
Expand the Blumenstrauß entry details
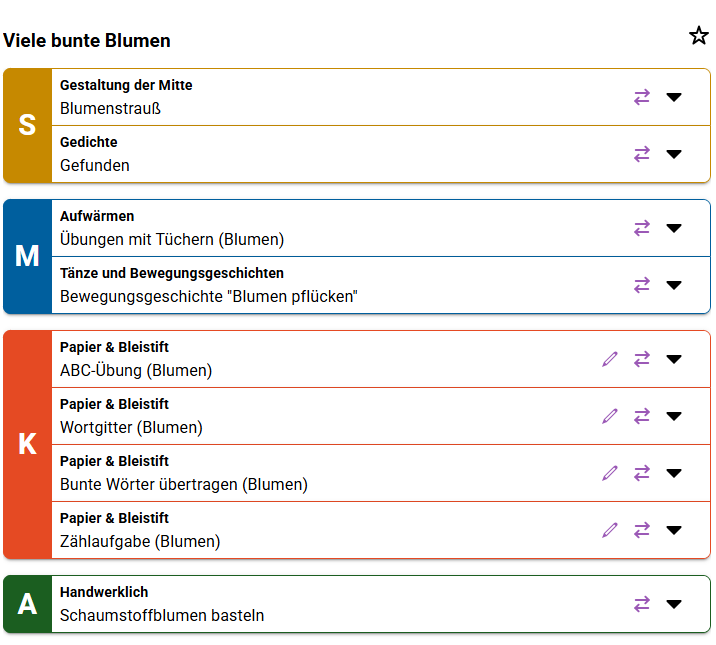click(674, 97)
